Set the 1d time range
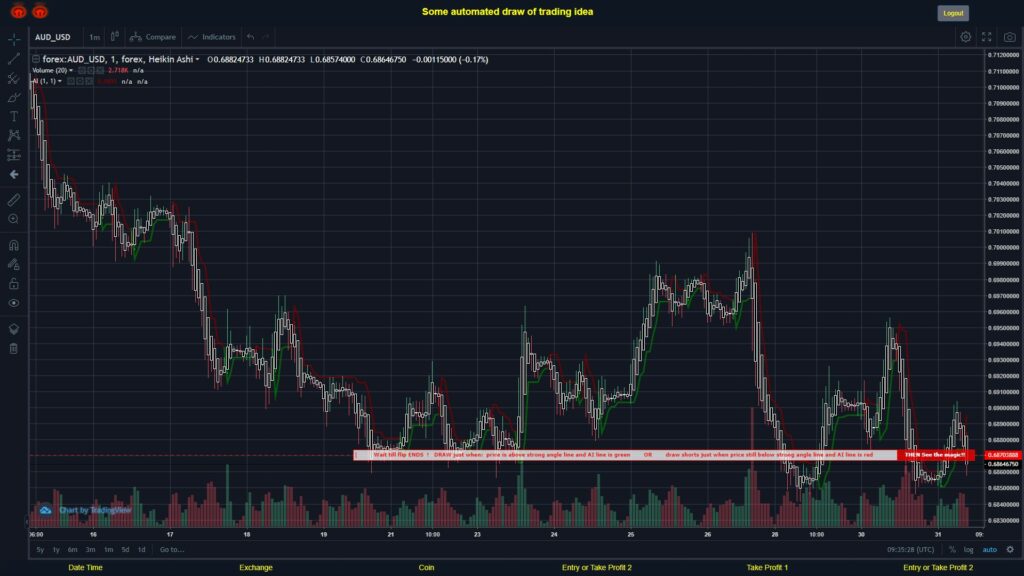Viewport: 1024px width, 576px height. pos(141,550)
